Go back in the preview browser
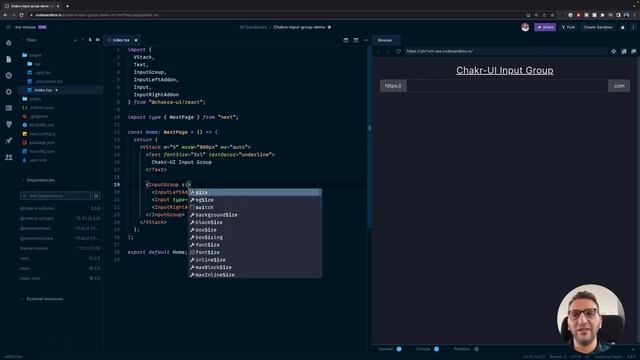The image size is (640, 360). coord(378,51)
